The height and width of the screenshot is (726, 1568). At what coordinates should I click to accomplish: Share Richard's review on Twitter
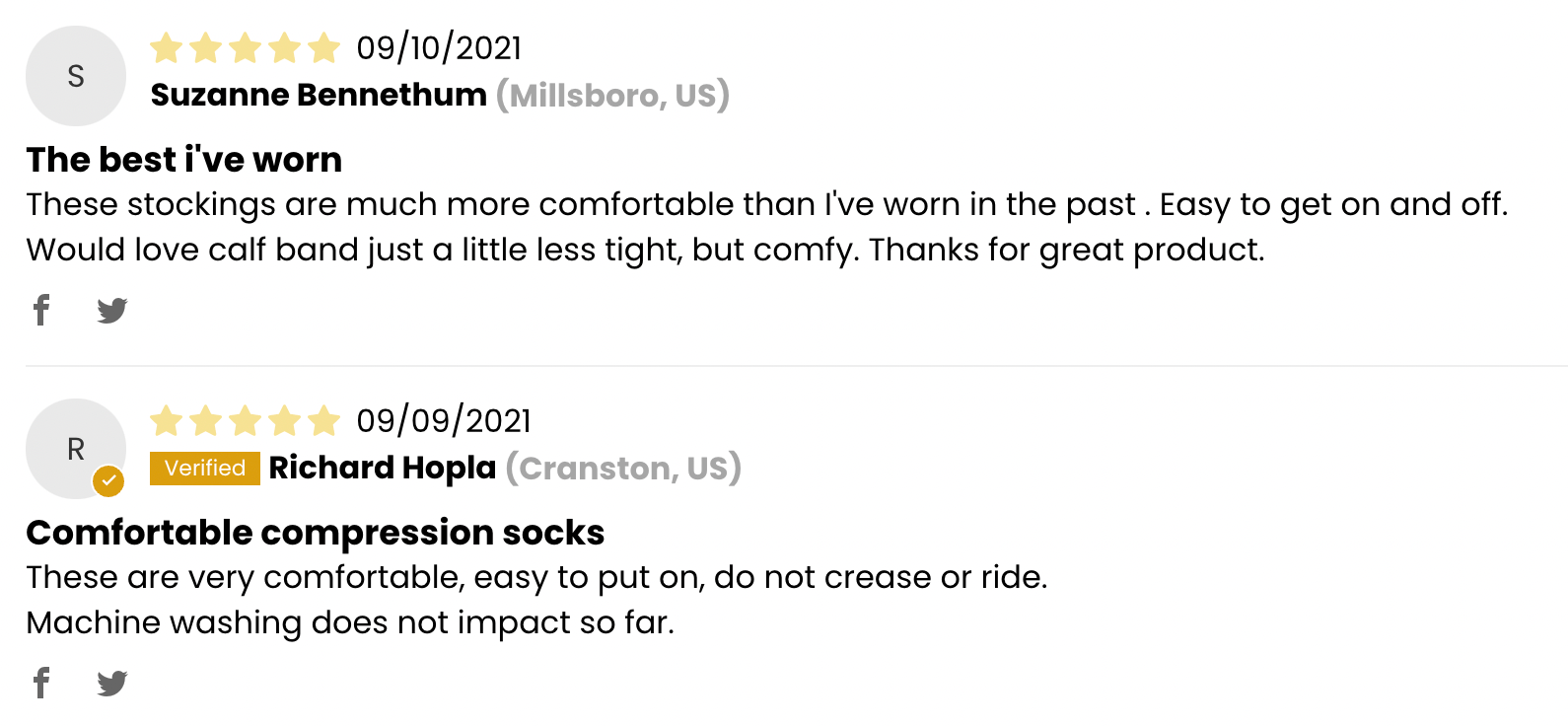pyautogui.click(x=112, y=683)
